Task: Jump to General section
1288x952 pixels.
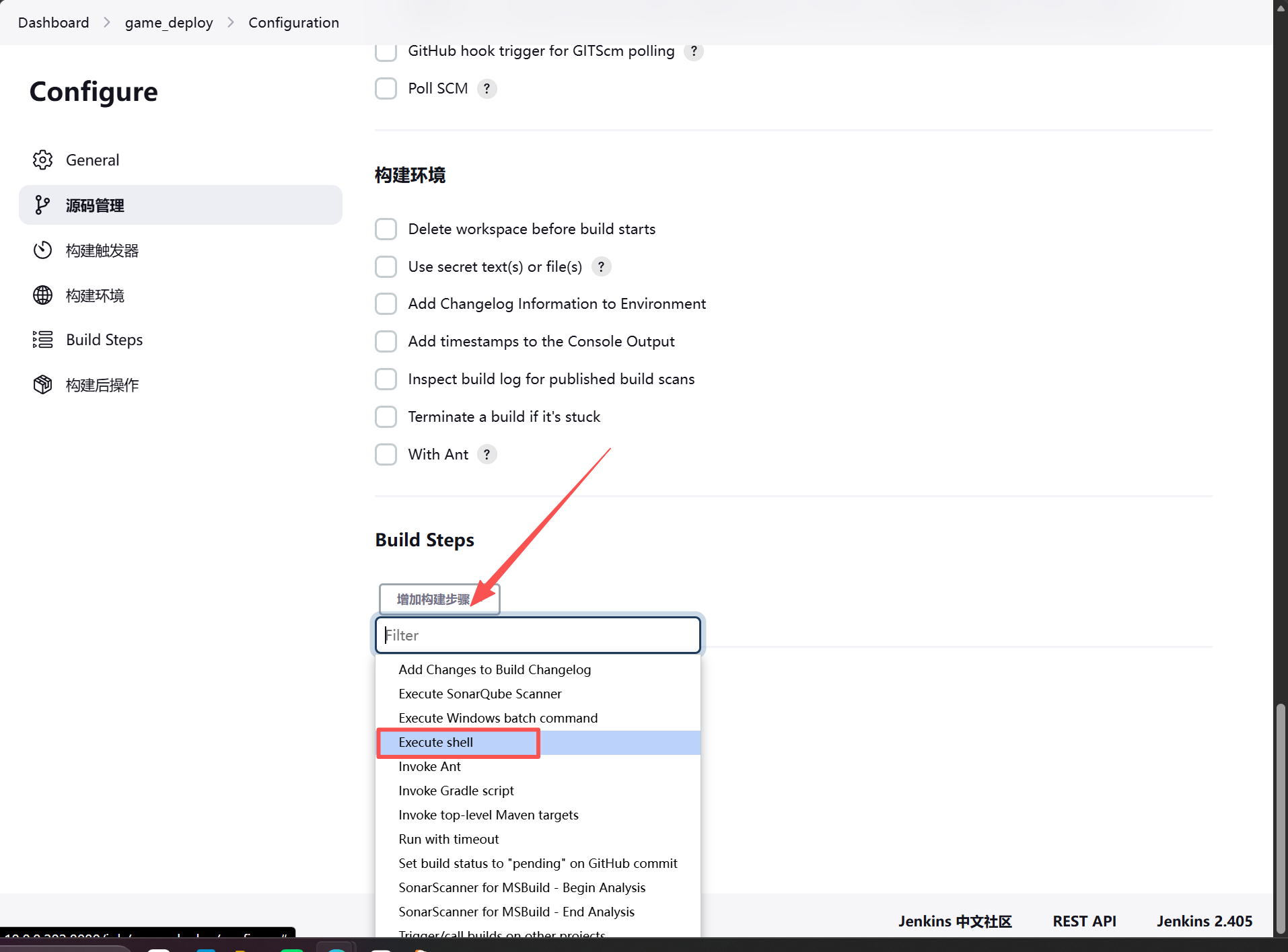Action: [180, 160]
